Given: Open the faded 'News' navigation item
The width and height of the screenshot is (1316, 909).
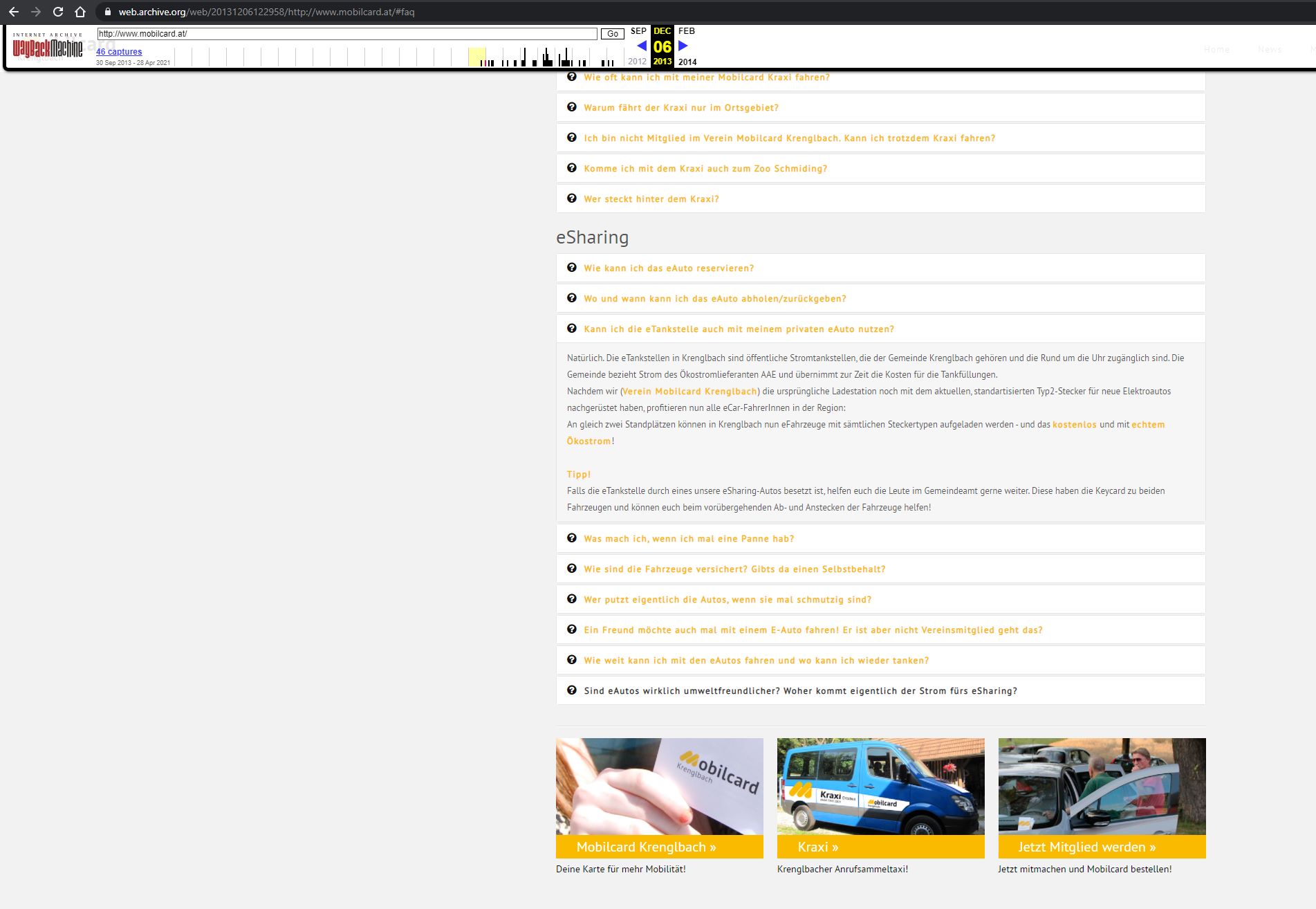Looking at the screenshot, I should click(x=1270, y=49).
